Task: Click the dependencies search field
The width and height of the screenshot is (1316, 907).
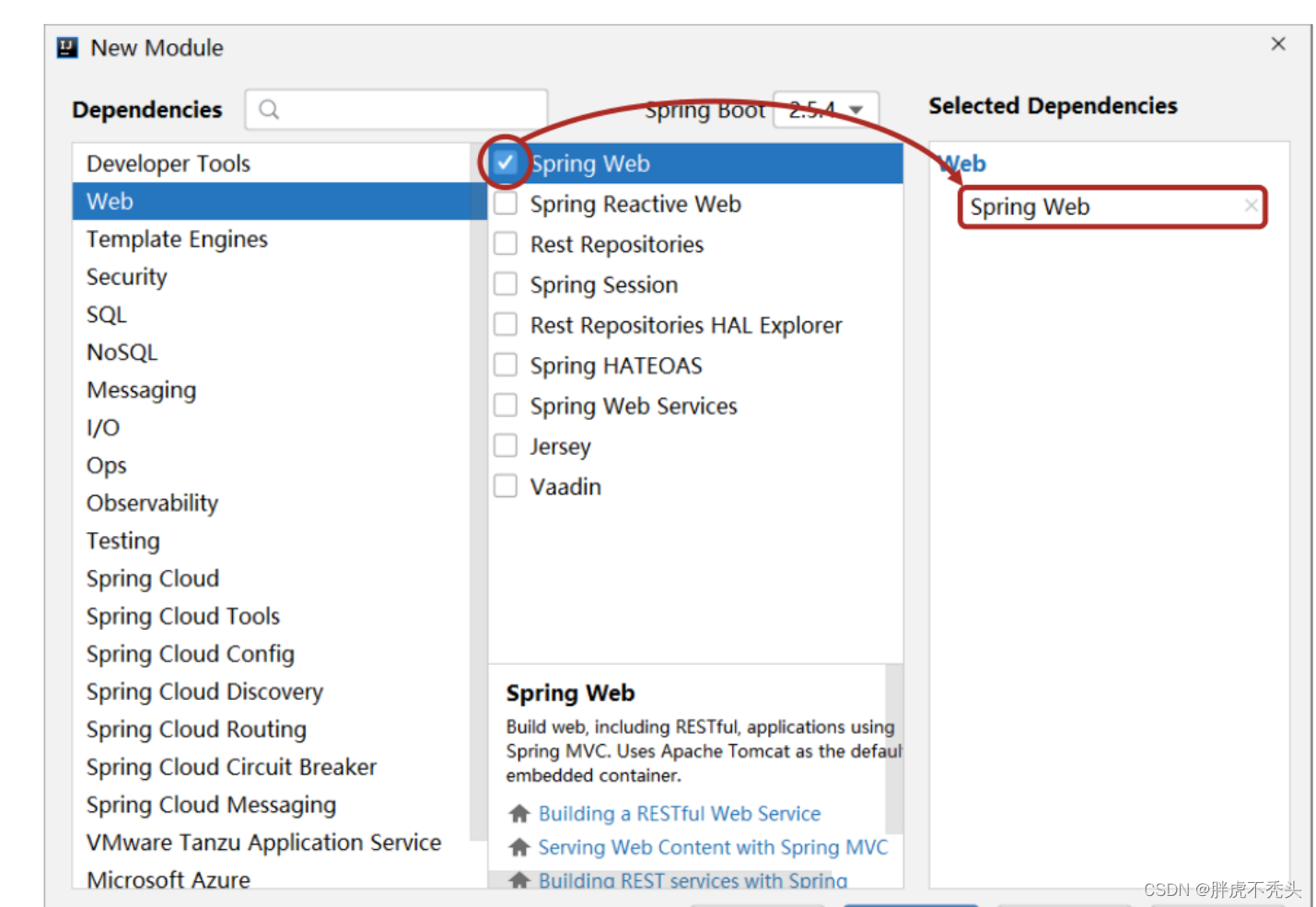Action: tap(397, 110)
